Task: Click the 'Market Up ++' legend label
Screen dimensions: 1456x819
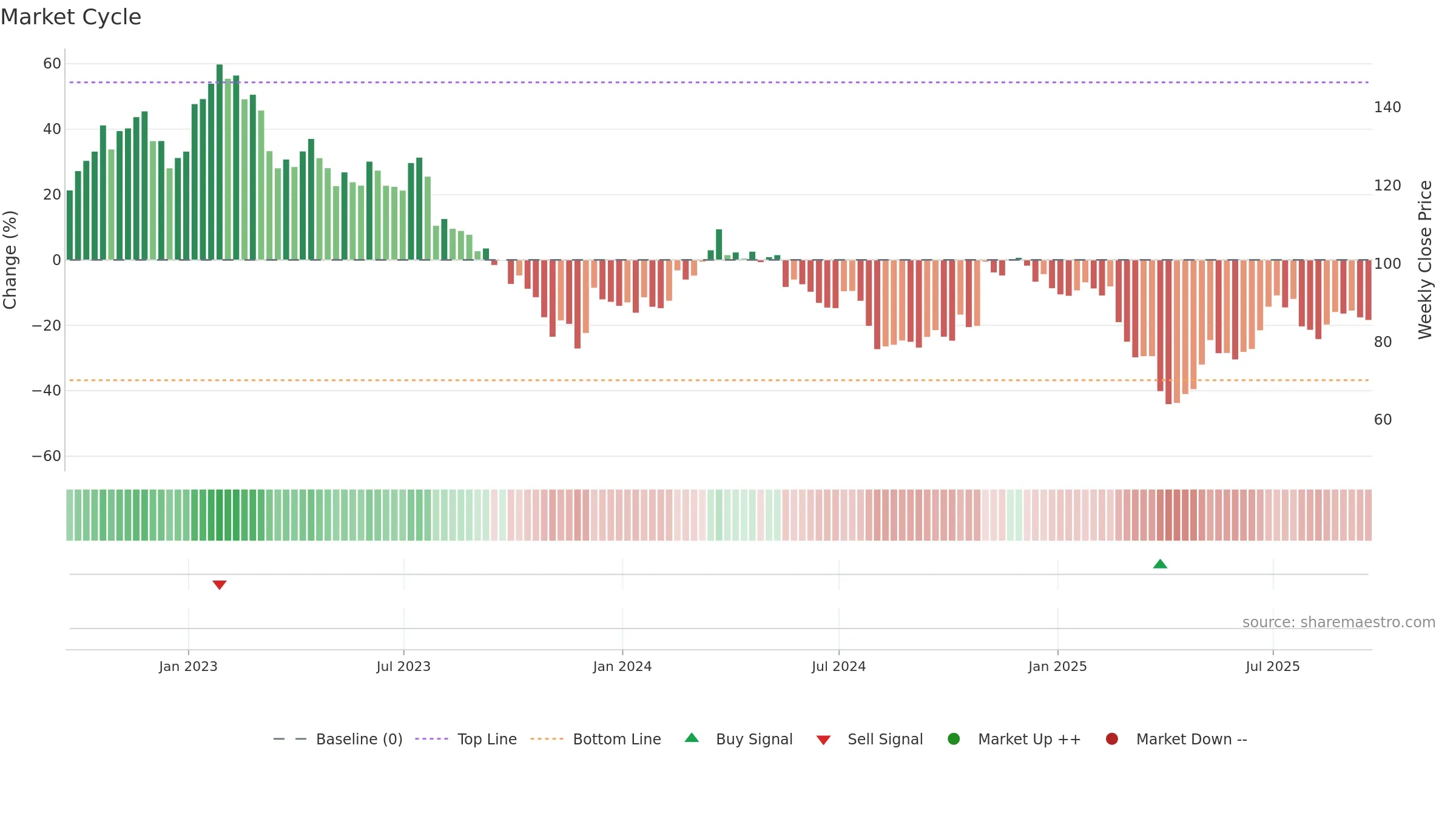Action: (x=1030, y=740)
